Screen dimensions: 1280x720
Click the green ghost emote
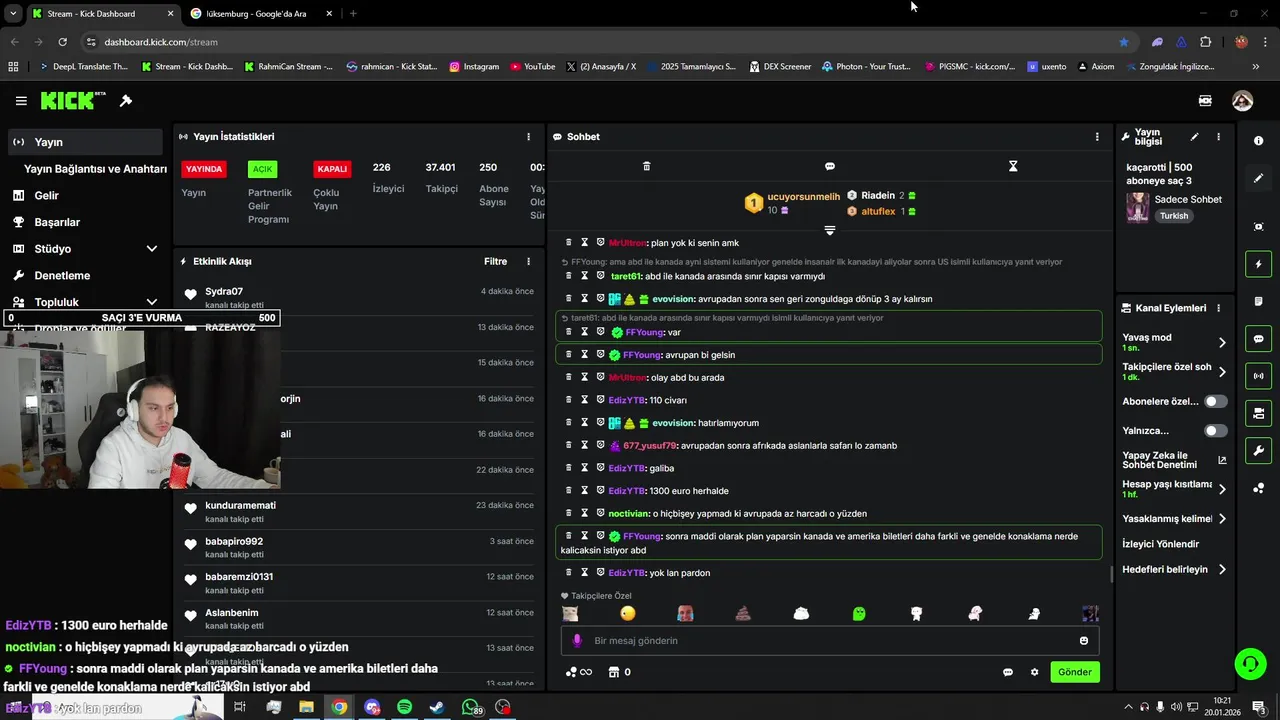point(859,613)
